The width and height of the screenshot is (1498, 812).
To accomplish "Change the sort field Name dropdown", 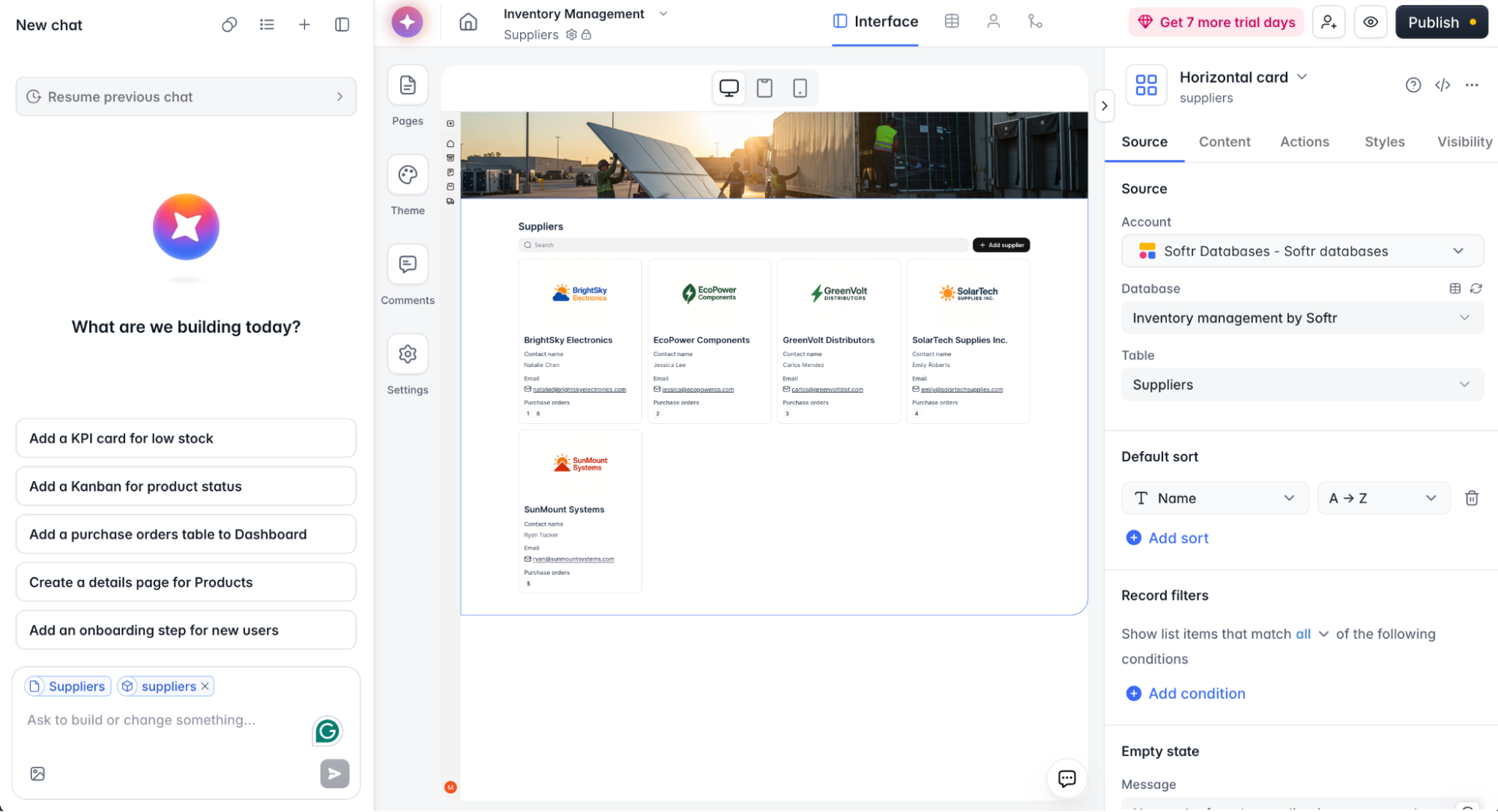I will [x=1214, y=498].
